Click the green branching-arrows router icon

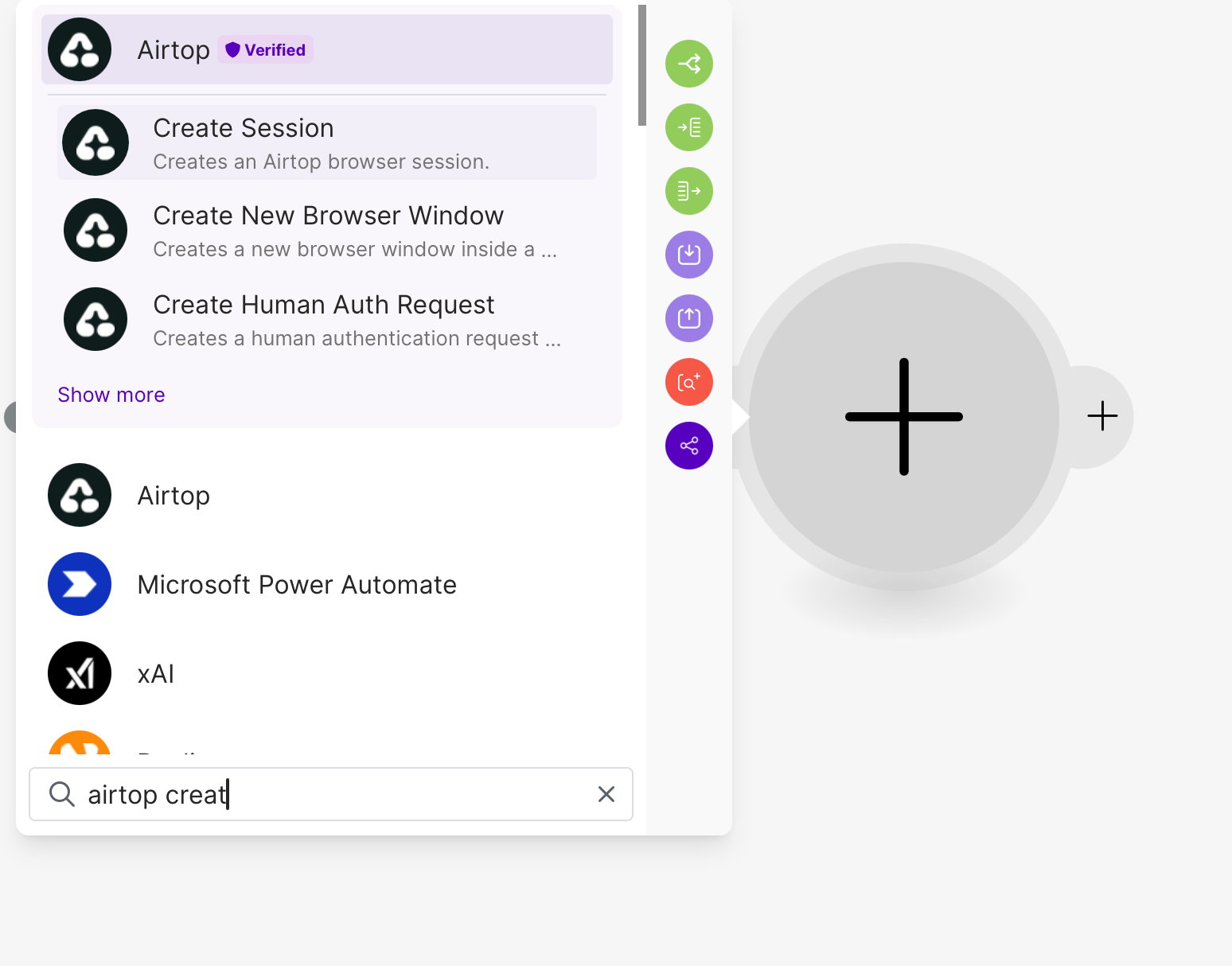click(x=689, y=64)
